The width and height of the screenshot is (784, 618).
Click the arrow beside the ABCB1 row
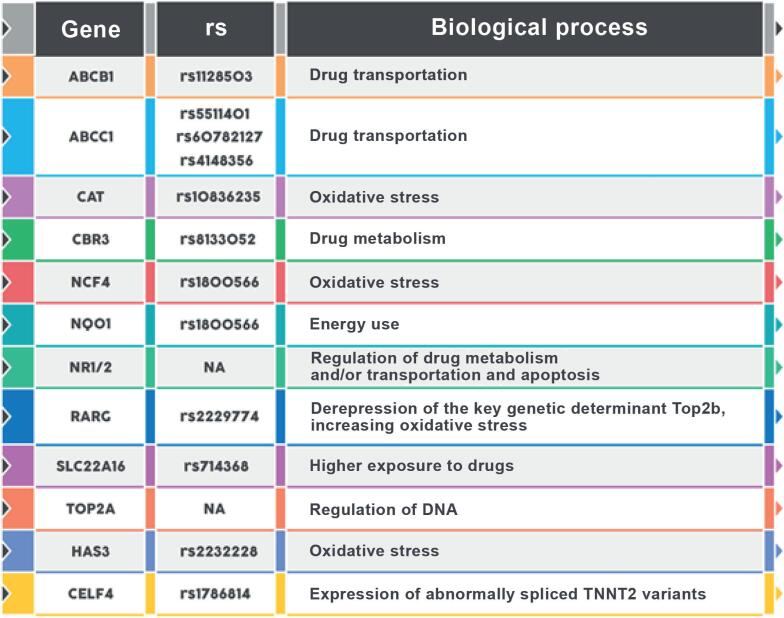click(x=6, y=76)
